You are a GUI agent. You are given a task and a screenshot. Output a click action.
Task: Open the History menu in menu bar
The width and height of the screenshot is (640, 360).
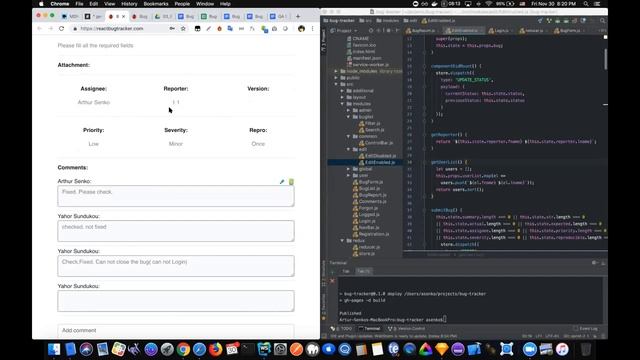[129, 4]
